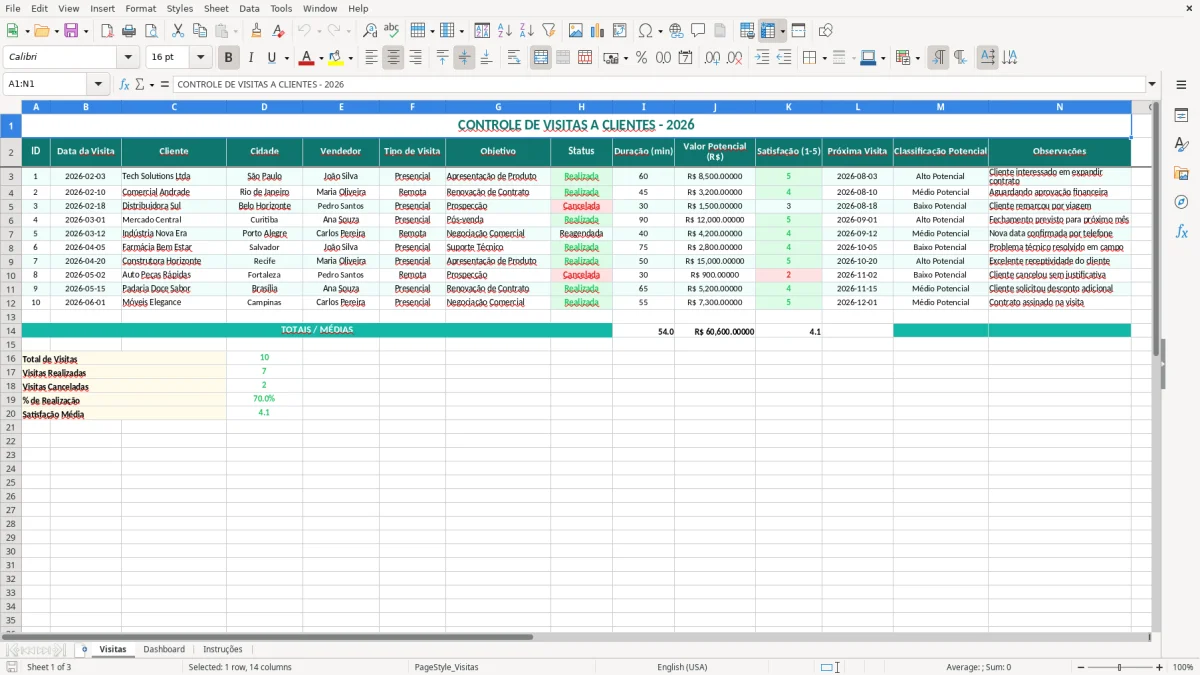
Task: Open Print Preview from toolbar
Action: pyautogui.click(x=151, y=31)
